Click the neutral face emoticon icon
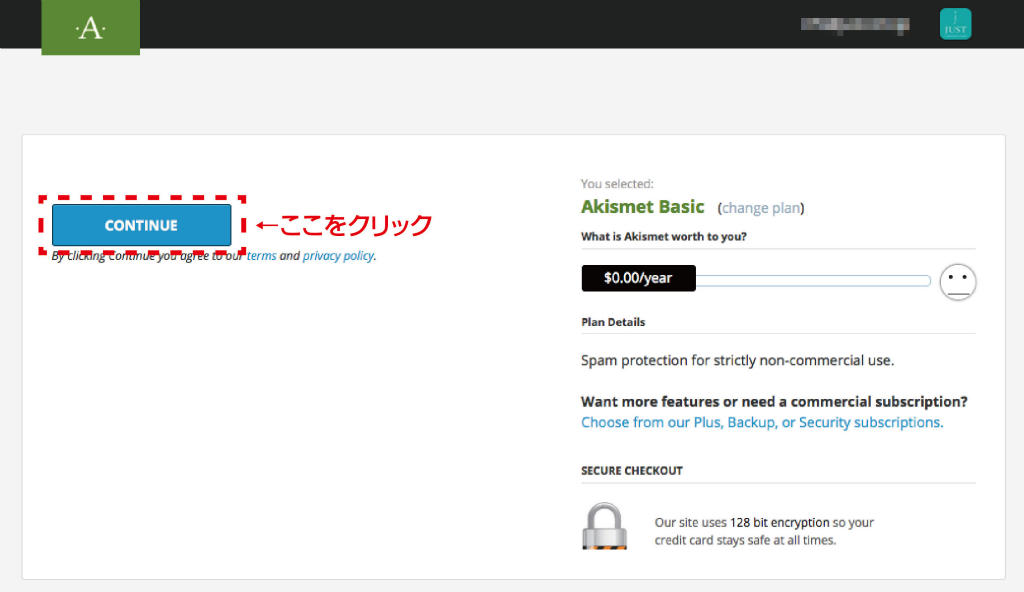Image resolution: width=1024 pixels, height=592 pixels. (957, 282)
